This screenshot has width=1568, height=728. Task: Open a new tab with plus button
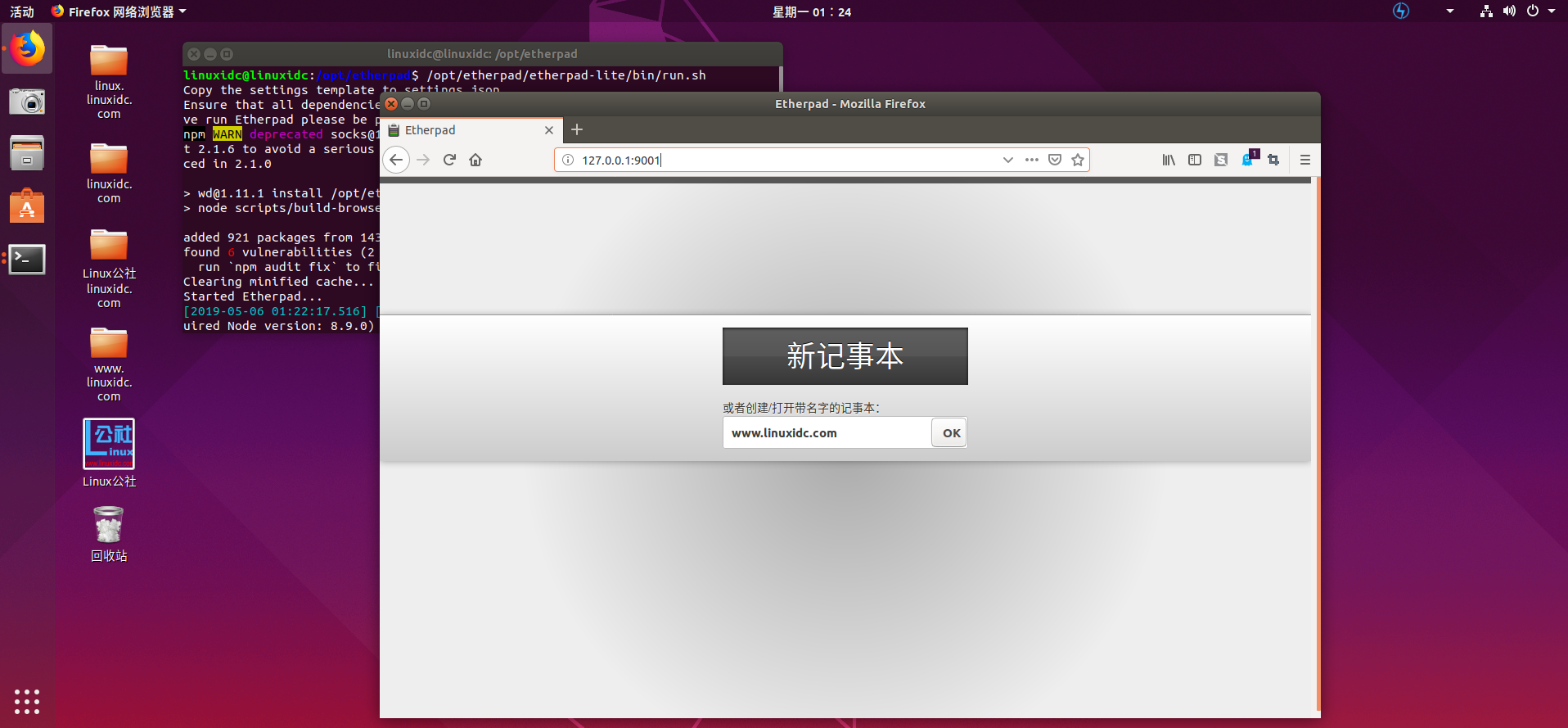[x=577, y=129]
